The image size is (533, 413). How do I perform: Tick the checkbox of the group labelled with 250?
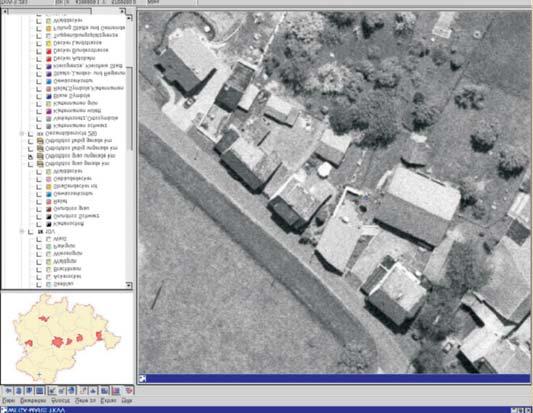pos(31,134)
